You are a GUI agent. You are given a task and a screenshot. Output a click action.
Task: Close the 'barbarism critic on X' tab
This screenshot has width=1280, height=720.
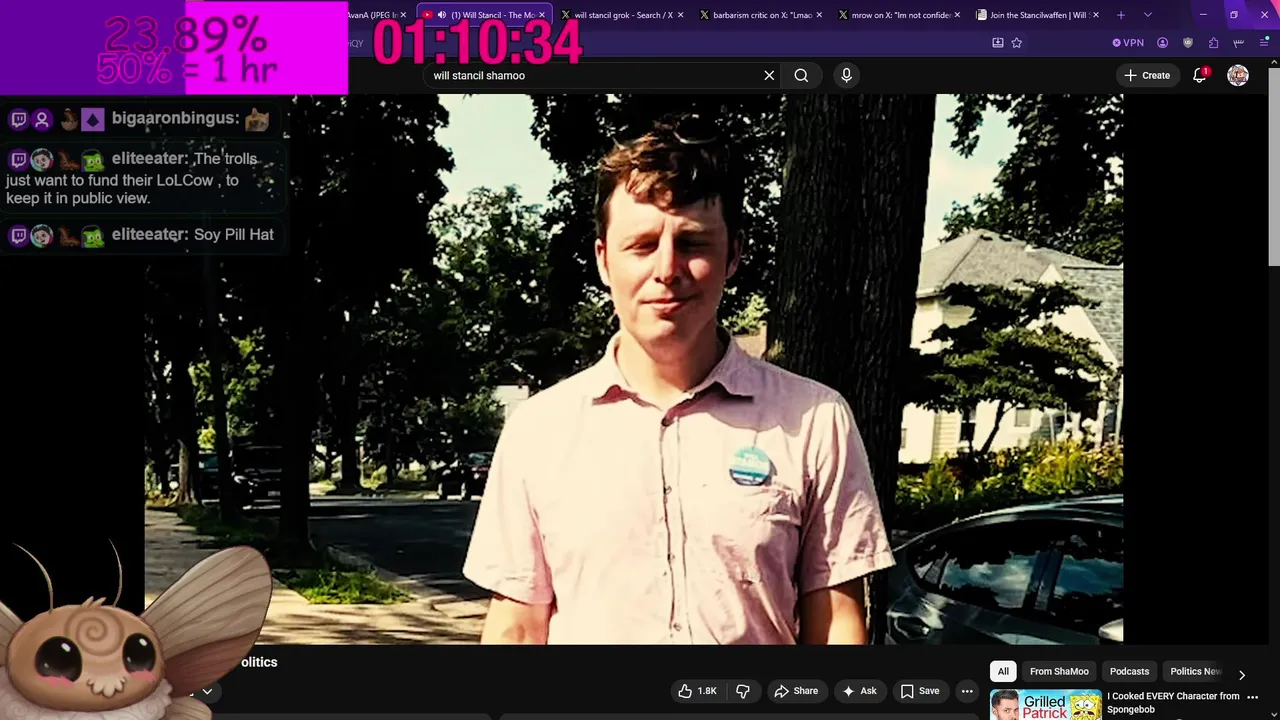pos(819,15)
